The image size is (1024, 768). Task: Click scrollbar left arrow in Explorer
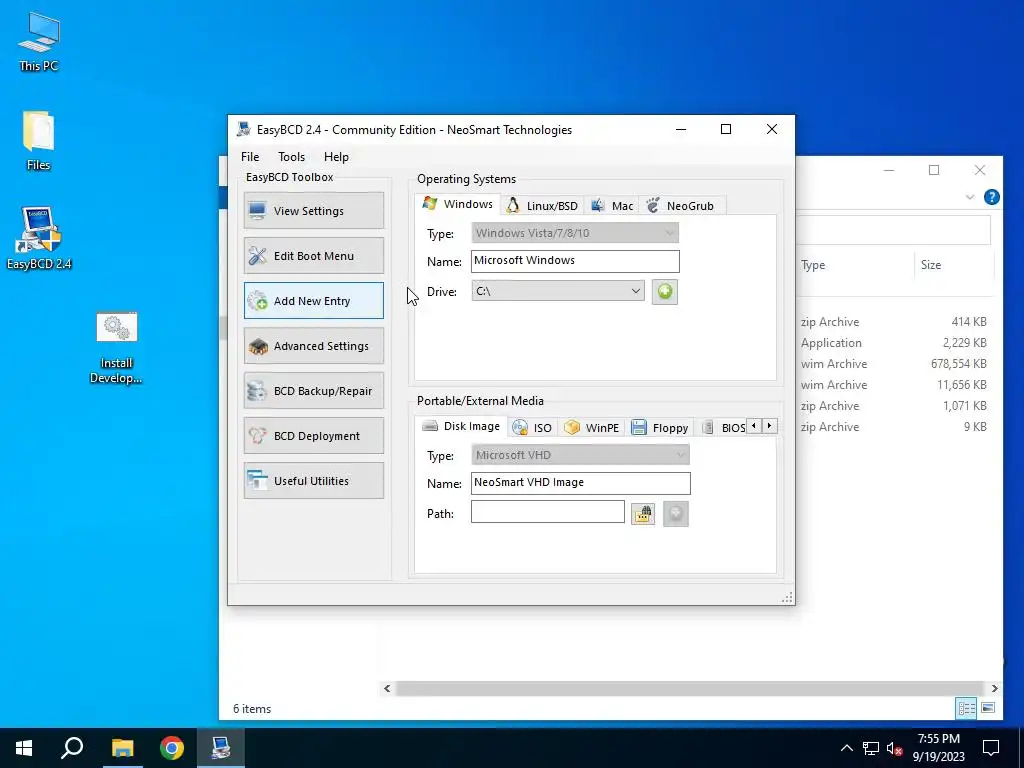tap(387, 688)
